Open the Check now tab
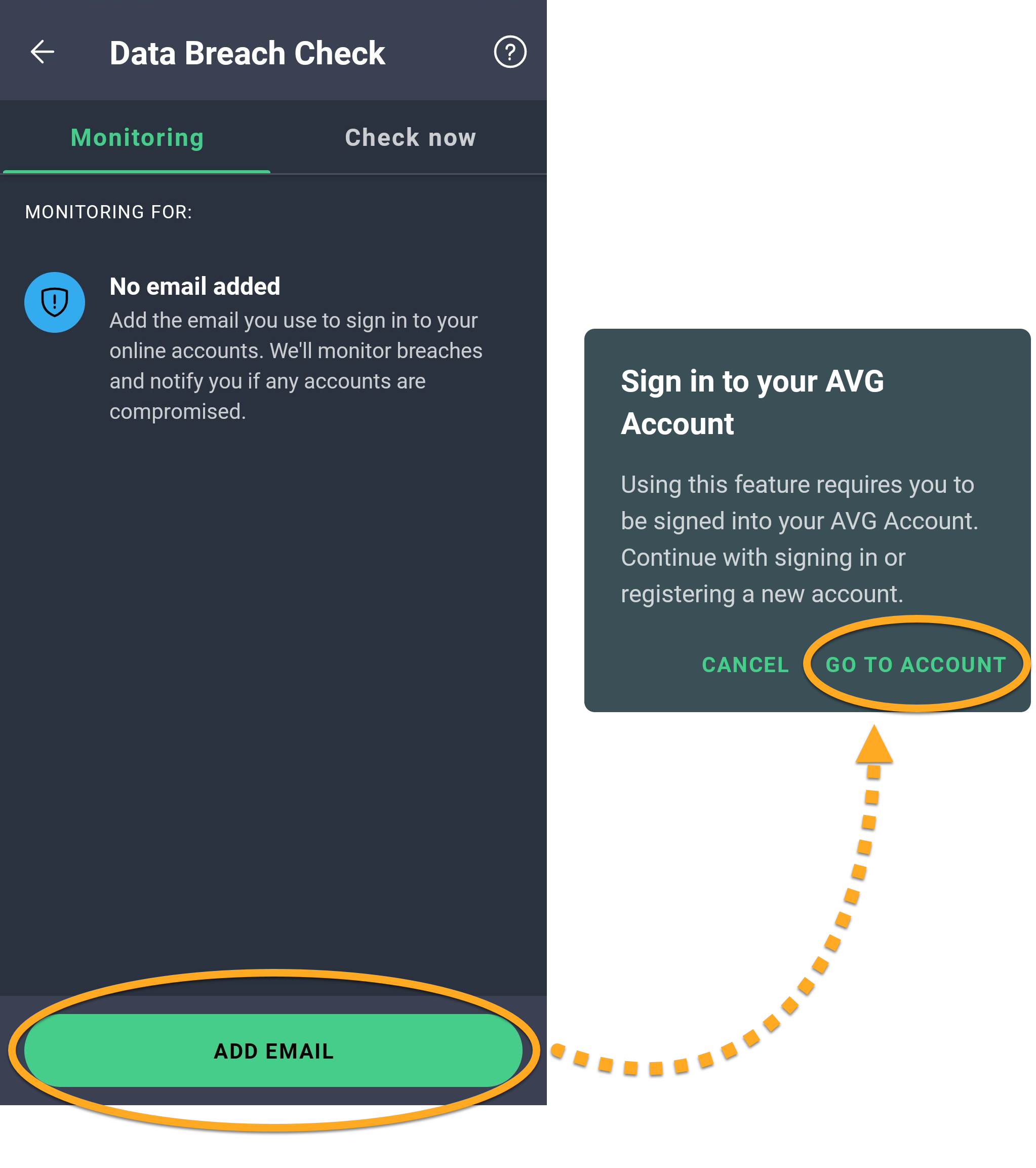The width and height of the screenshot is (1036, 1168). pyautogui.click(x=410, y=138)
